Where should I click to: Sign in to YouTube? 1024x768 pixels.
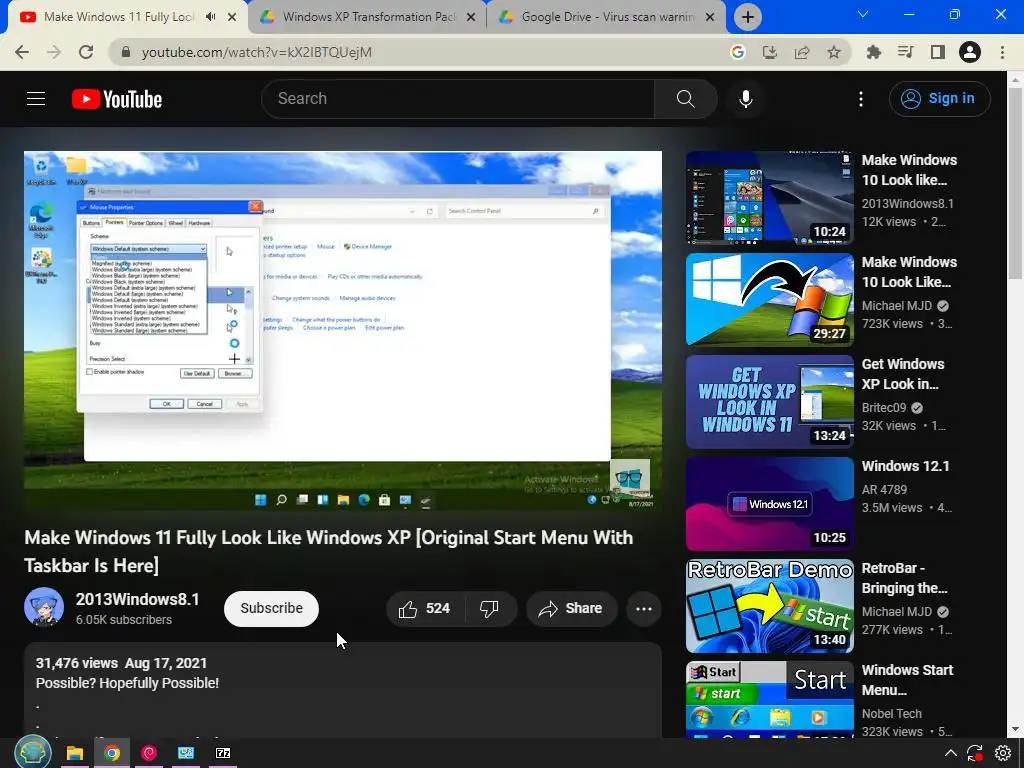[x=939, y=99]
